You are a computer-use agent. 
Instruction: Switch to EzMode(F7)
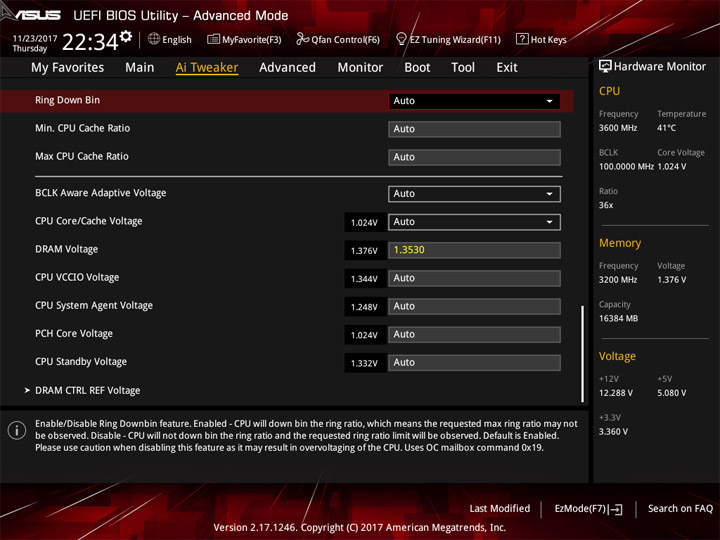point(588,509)
